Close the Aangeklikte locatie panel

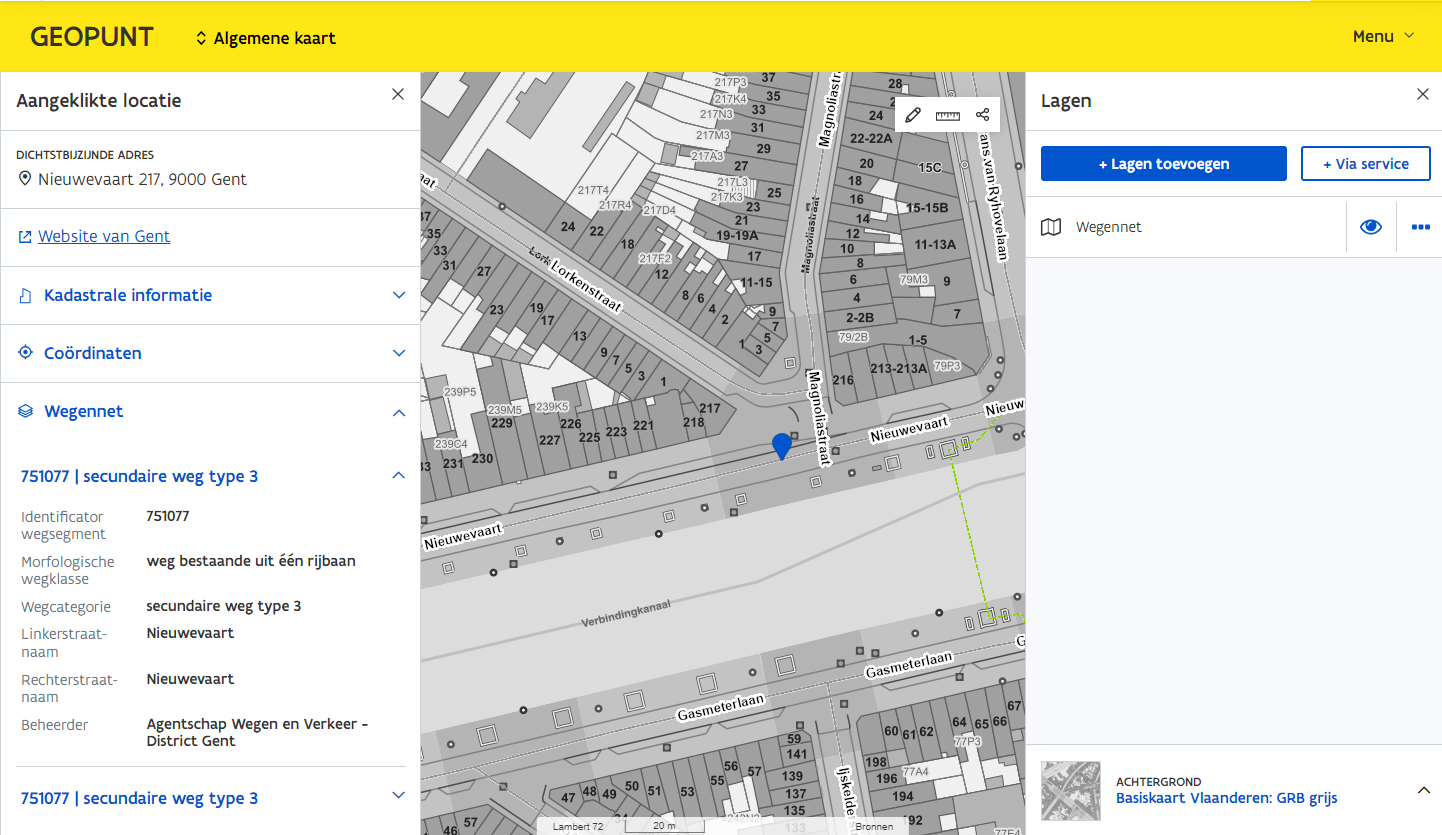coord(398,94)
